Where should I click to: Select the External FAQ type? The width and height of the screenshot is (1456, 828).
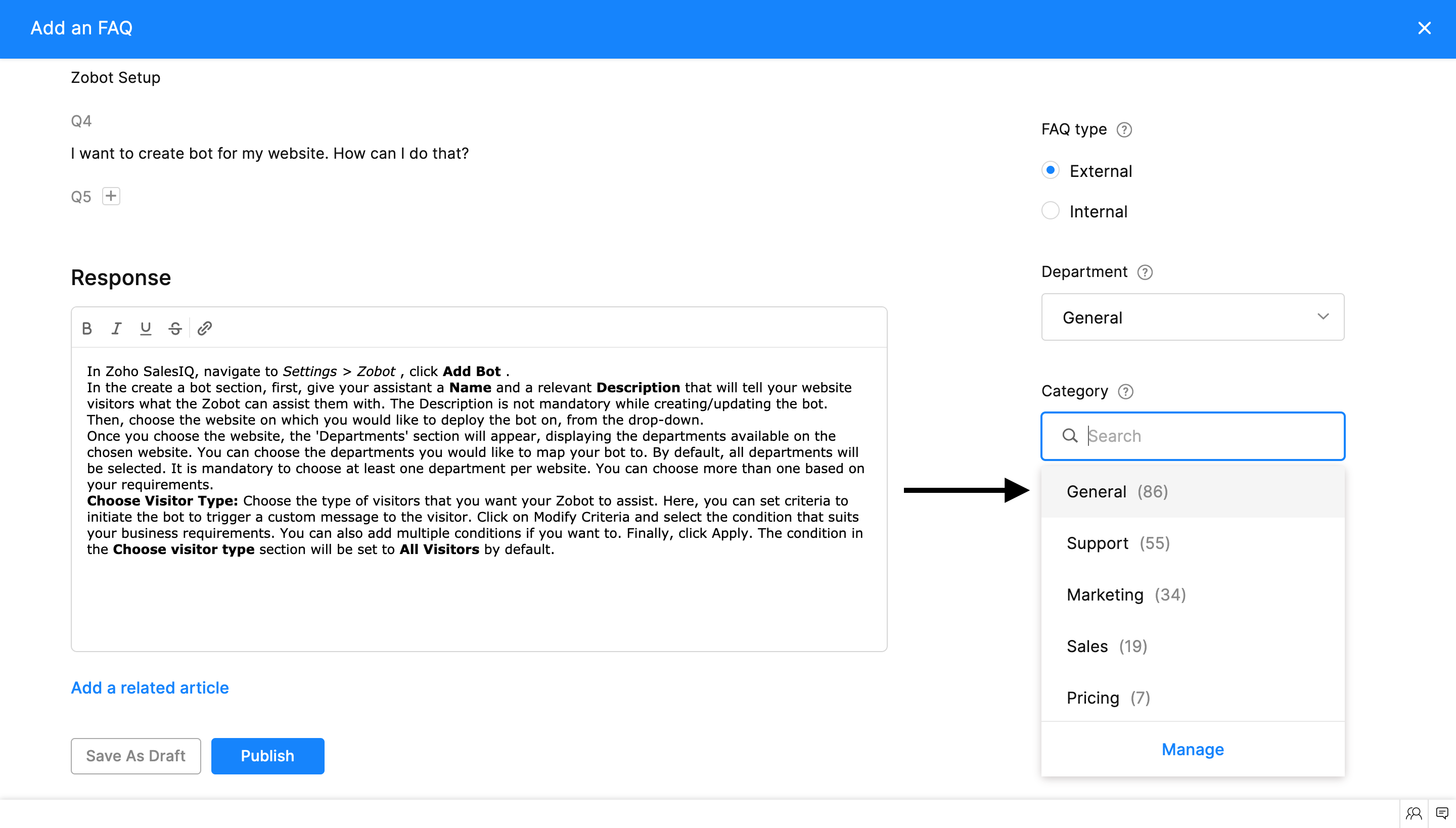pos(1051,170)
